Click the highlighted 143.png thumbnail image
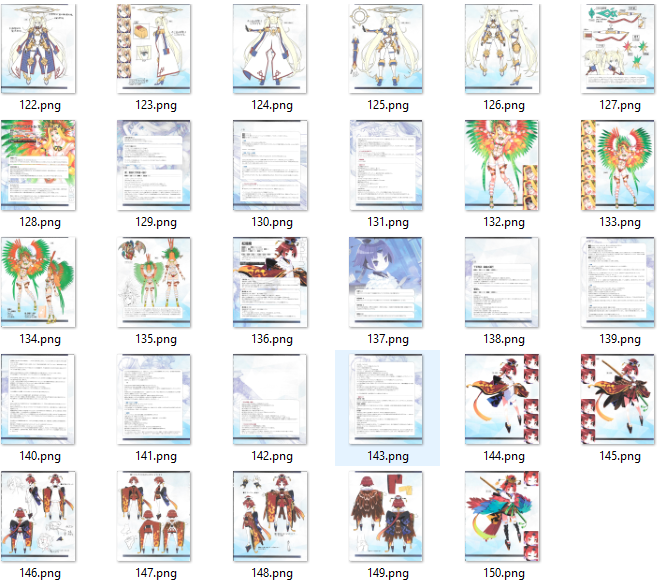The width and height of the screenshot is (660, 584). coord(386,400)
